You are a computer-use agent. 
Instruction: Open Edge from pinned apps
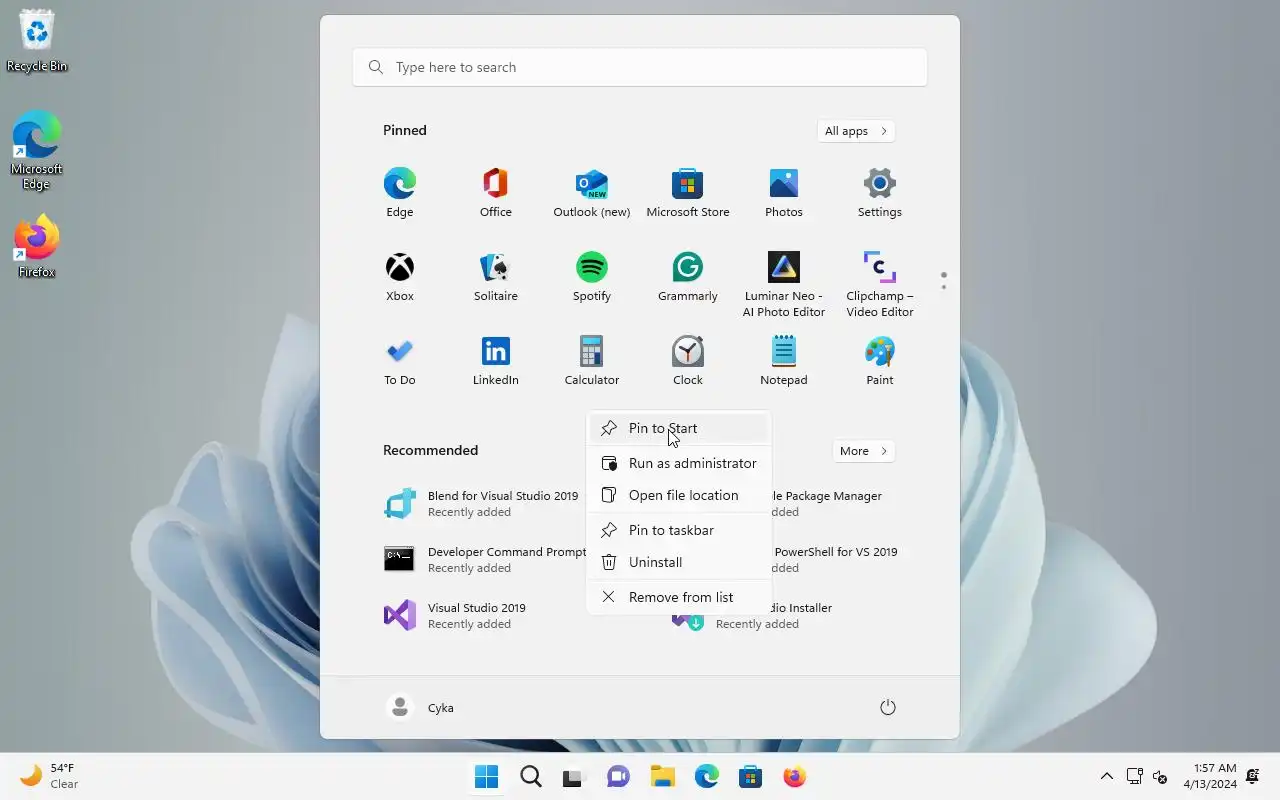pos(400,193)
